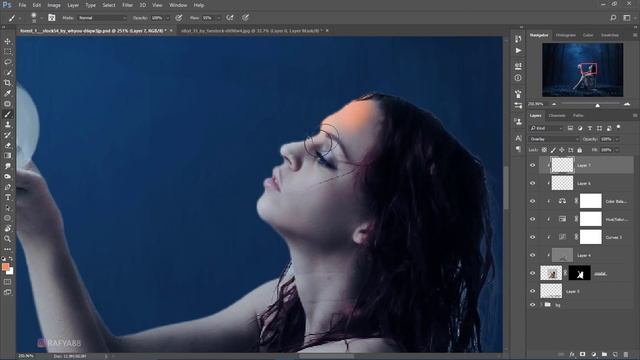Open the layer blend mode Overlay dropdown
The height and width of the screenshot is (360, 640).
click(554, 139)
